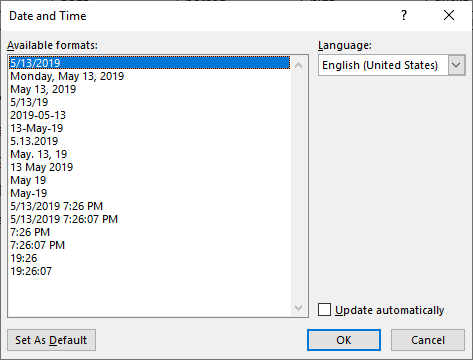Select the May-19 format entry
Screen dimensions: 473x360
click(x=29, y=193)
